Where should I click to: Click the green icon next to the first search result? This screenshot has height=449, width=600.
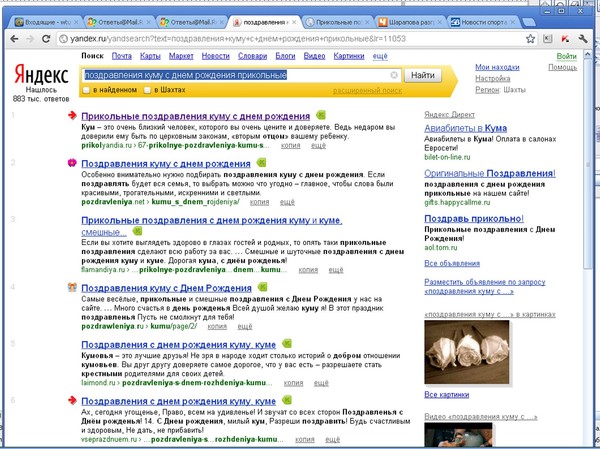coord(321,114)
